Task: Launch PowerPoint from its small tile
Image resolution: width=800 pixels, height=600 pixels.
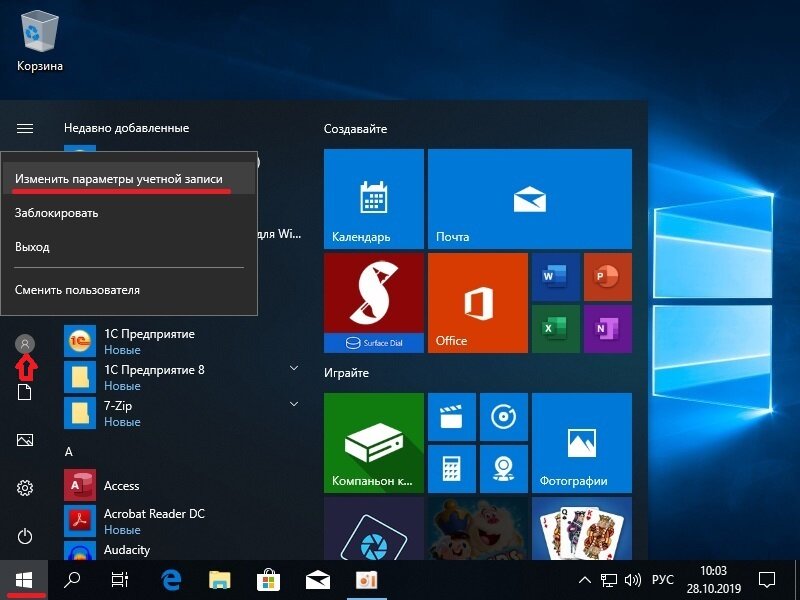Action: [x=608, y=277]
